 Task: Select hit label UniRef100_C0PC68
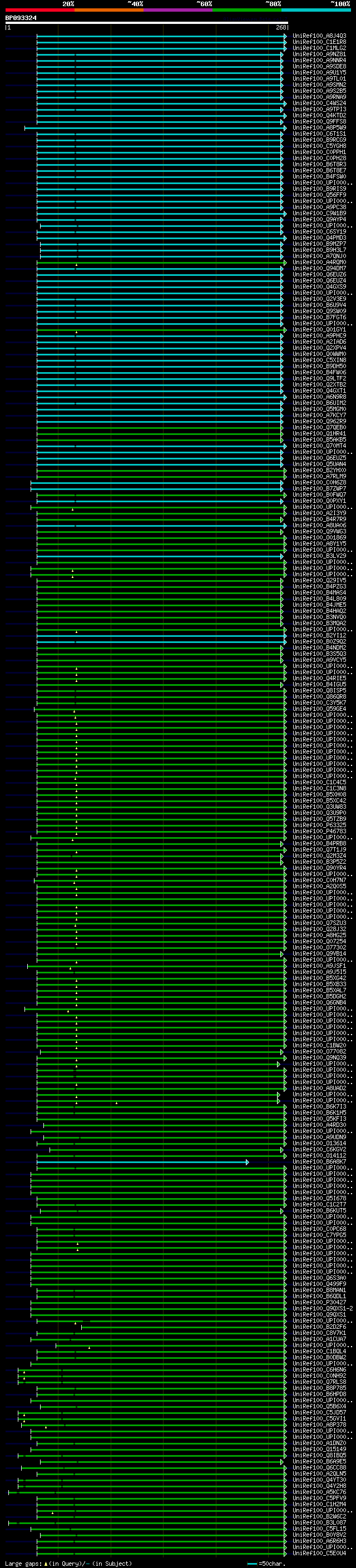(319, 1229)
